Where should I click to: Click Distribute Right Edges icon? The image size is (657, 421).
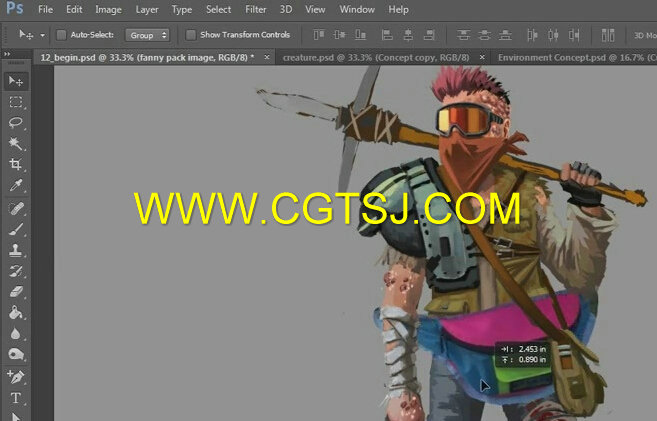coord(574,35)
